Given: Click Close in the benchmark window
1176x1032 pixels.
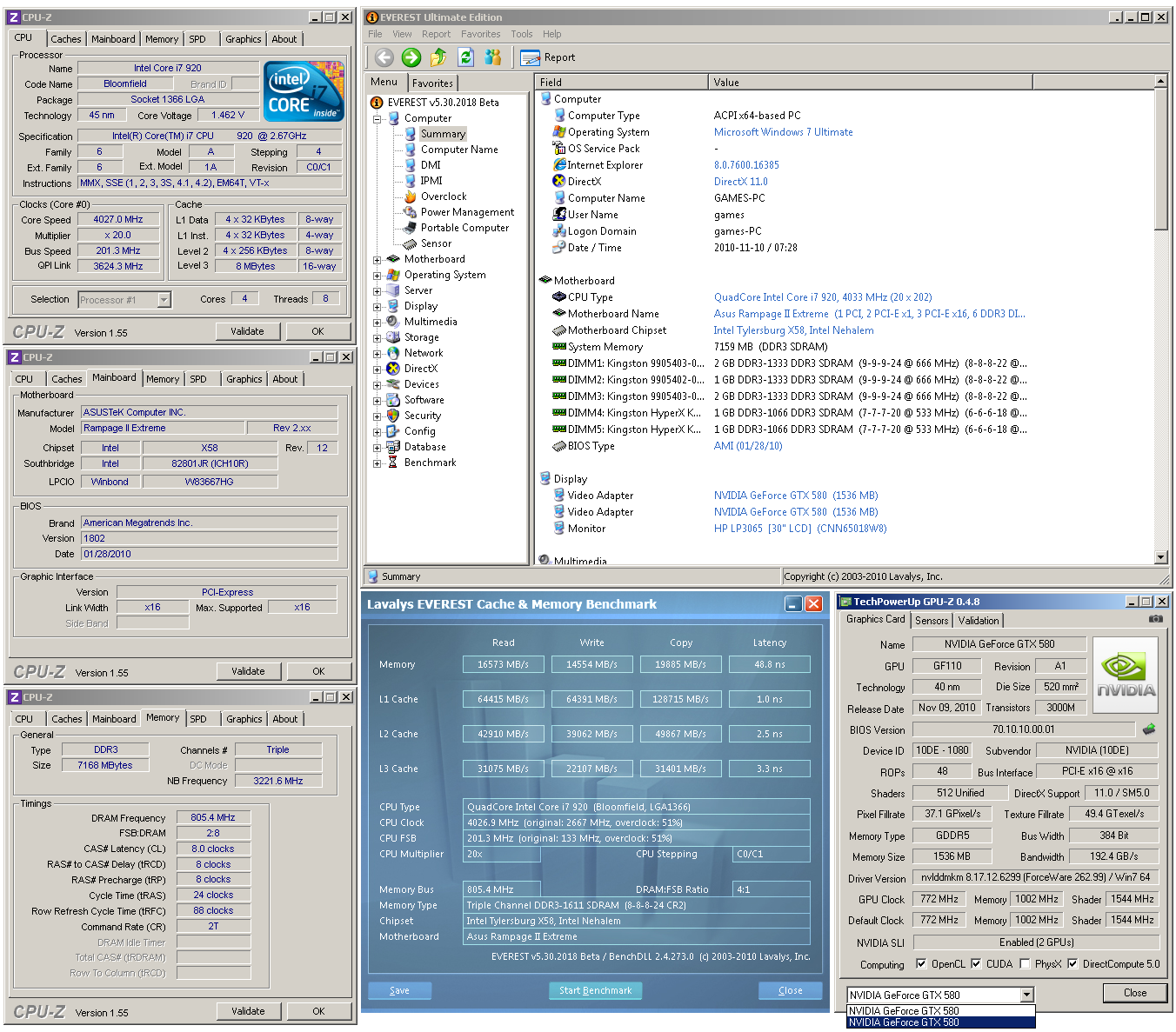Looking at the screenshot, I should tap(790, 990).
